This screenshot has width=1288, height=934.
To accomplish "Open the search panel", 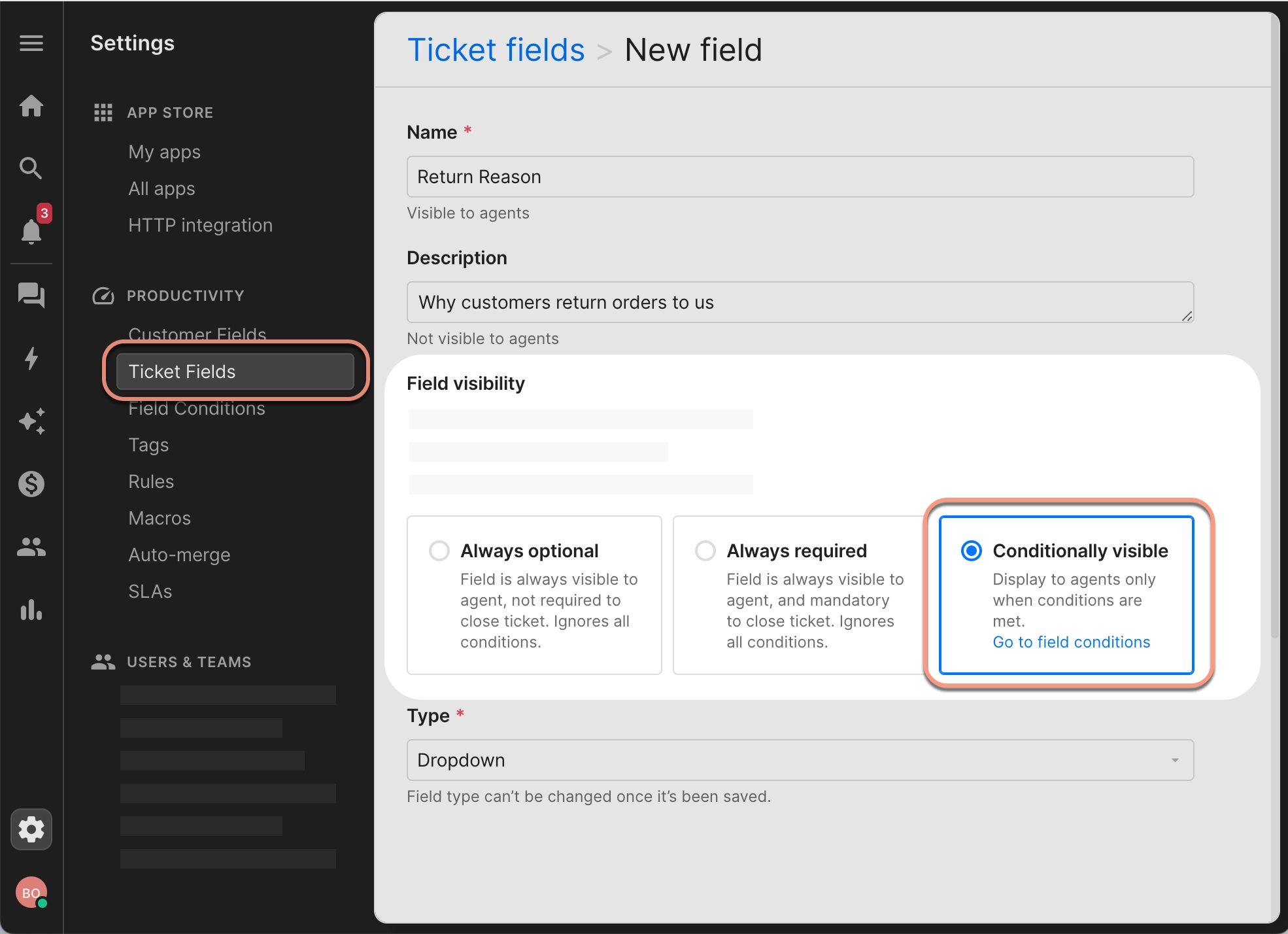I will (x=31, y=168).
